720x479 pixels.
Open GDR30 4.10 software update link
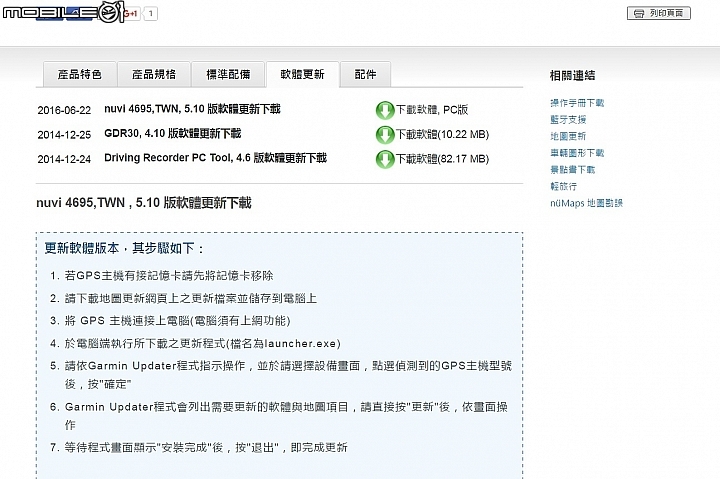coord(173,134)
